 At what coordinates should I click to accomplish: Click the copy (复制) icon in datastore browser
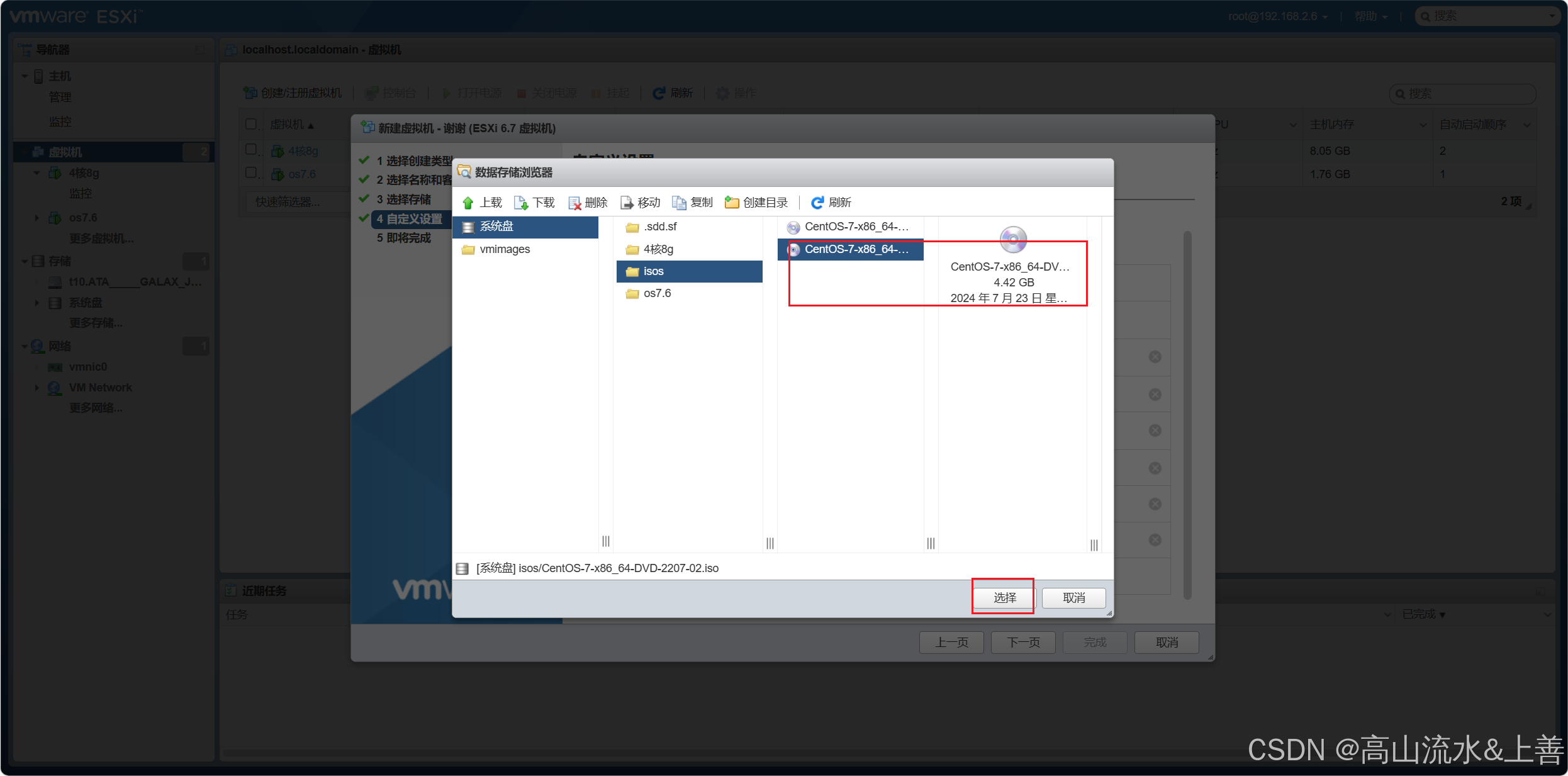[x=679, y=203]
